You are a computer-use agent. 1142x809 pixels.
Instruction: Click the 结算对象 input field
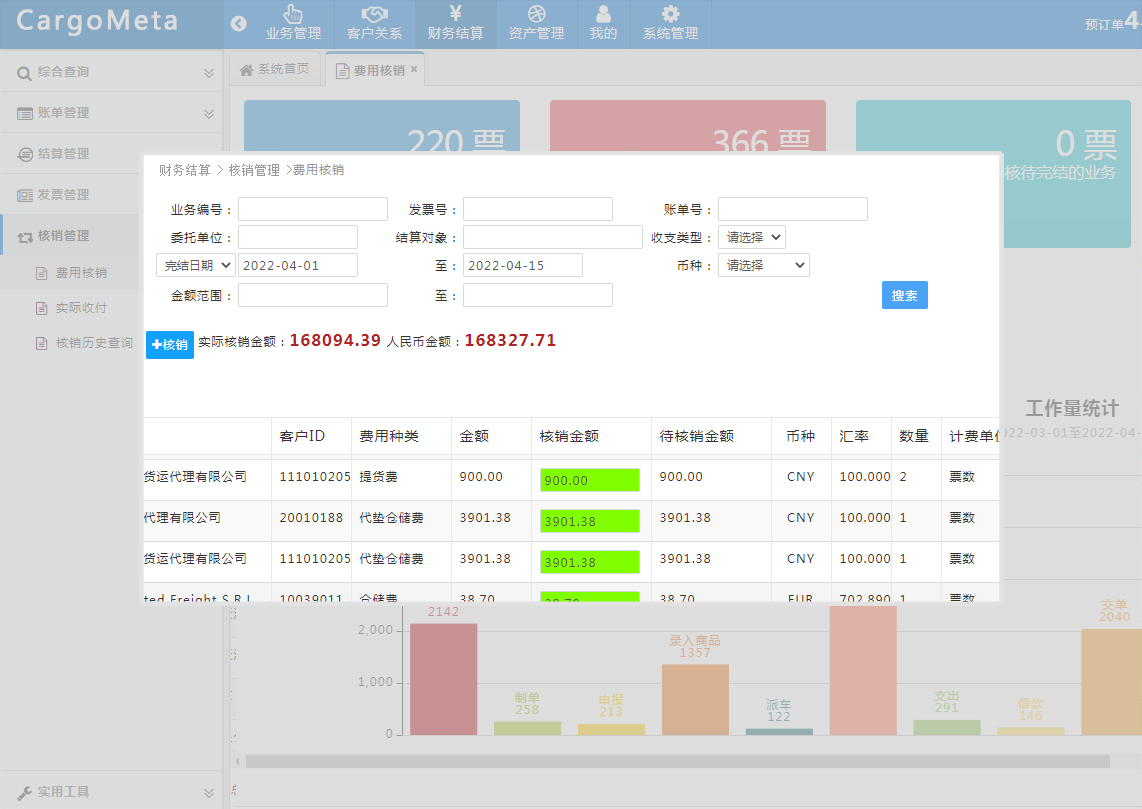(553, 237)
